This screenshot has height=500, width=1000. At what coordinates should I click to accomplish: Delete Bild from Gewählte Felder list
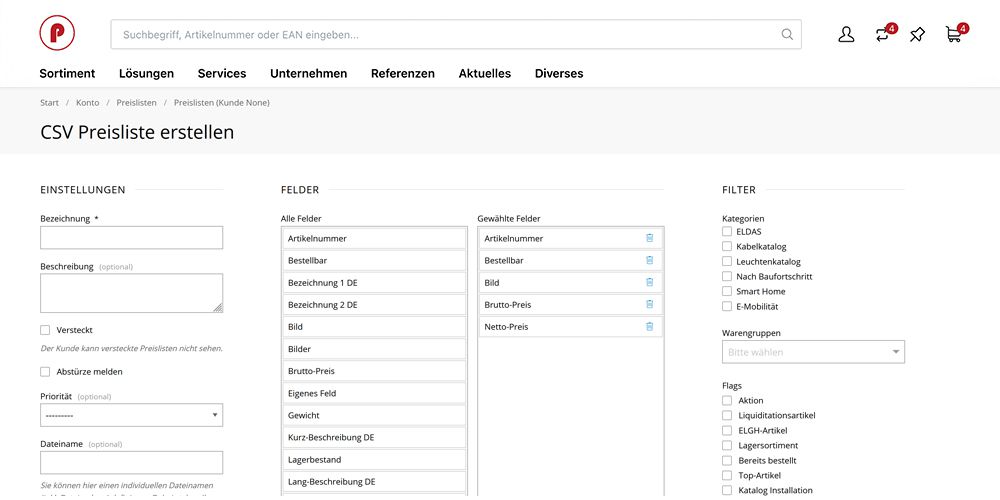649,282
